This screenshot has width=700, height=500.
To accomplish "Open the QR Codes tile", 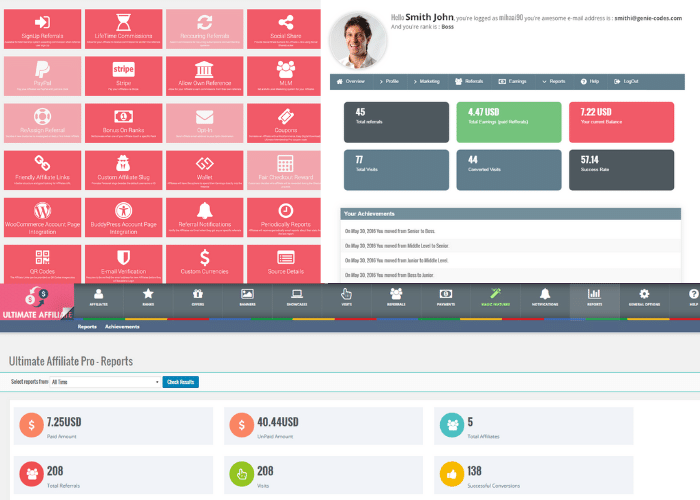I will 42,264.
